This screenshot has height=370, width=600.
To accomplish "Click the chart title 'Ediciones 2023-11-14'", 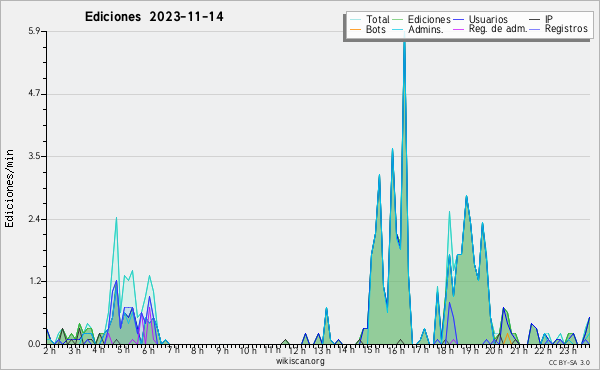I will [x=154, y=16].
